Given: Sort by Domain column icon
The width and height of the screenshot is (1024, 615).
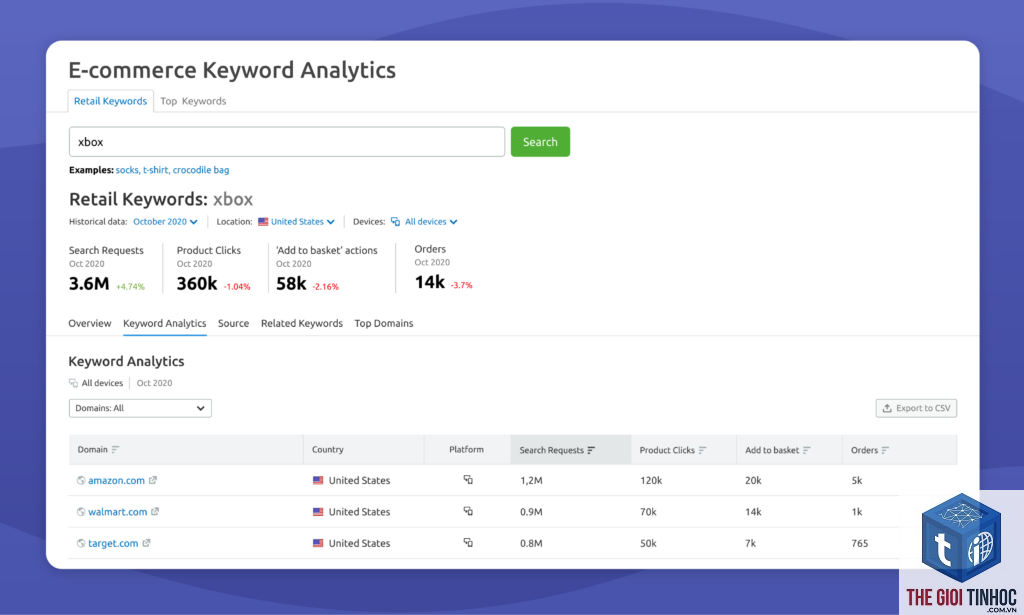Looking at the screenshot, I should (x=116, y=449).
